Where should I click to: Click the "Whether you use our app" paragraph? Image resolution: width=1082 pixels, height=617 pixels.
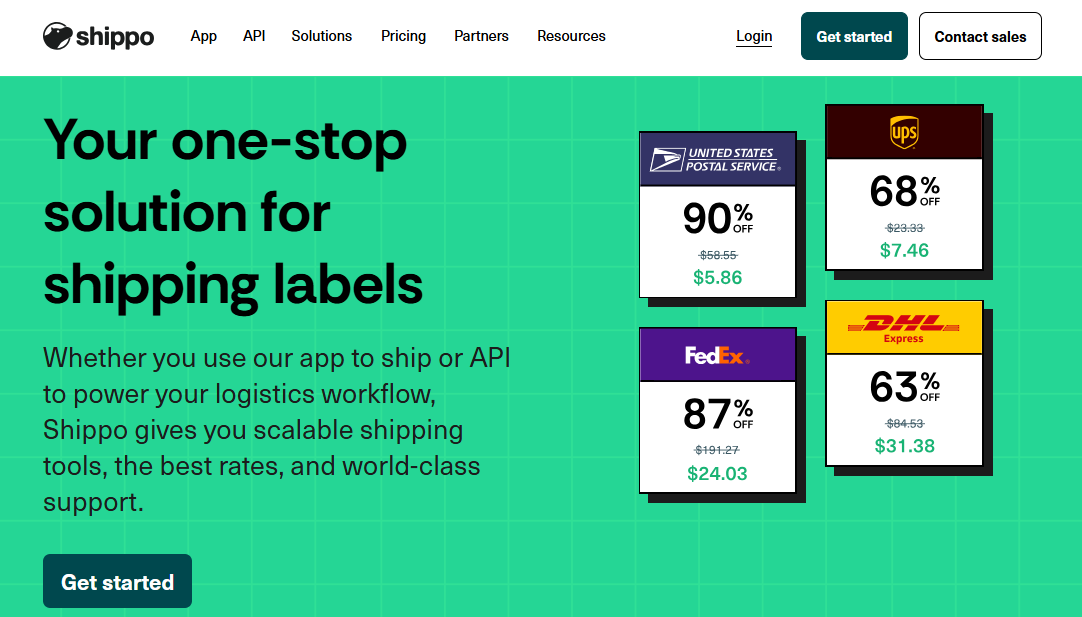tap(277, 430)
